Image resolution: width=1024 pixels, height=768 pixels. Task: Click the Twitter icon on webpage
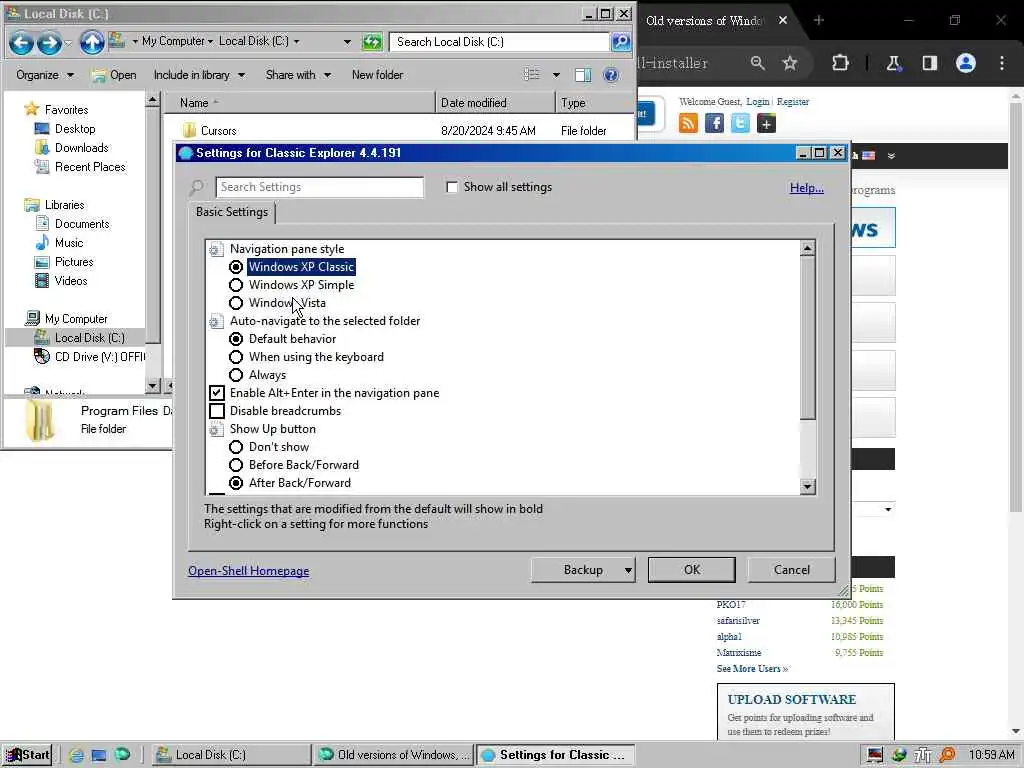[x=740, y=123]
